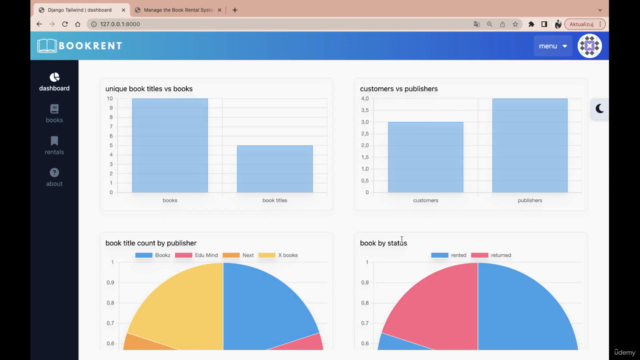Click the translate page icon
This screenshot has height=360, width=640.
point(476,24)
